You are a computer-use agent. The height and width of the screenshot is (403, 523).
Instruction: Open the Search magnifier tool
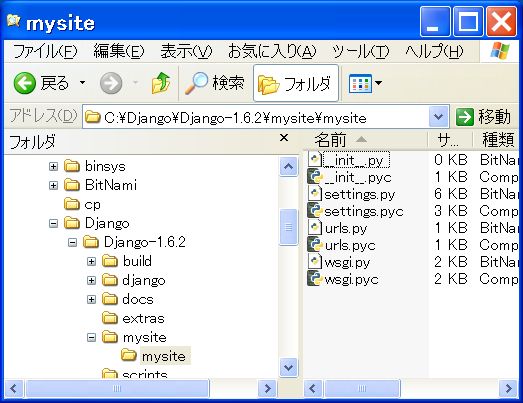(x=214, y=83)
